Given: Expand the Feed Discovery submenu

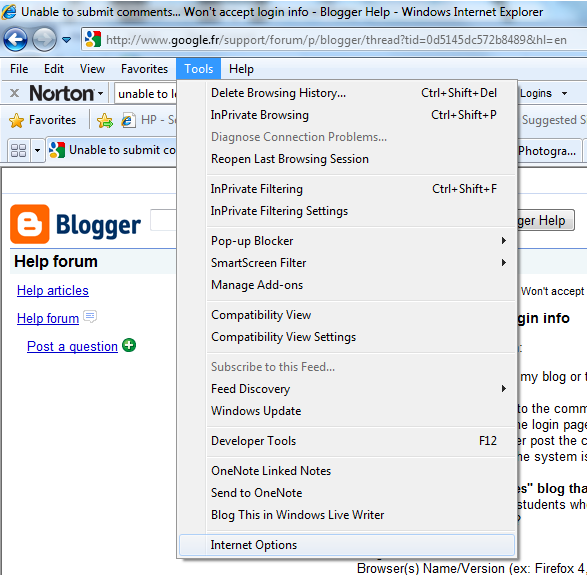Looking at the screenshot, I should (x=504, y=389).
